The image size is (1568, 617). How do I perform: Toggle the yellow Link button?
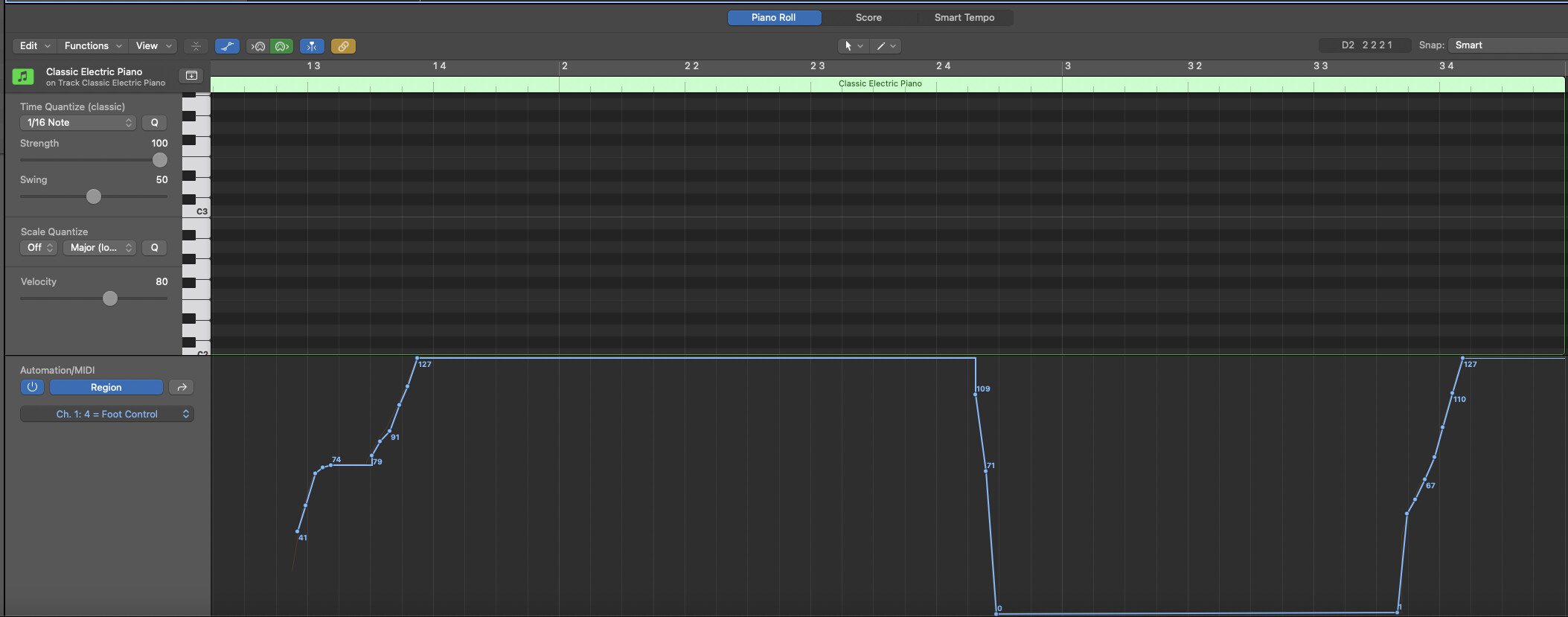coord(343,46)
